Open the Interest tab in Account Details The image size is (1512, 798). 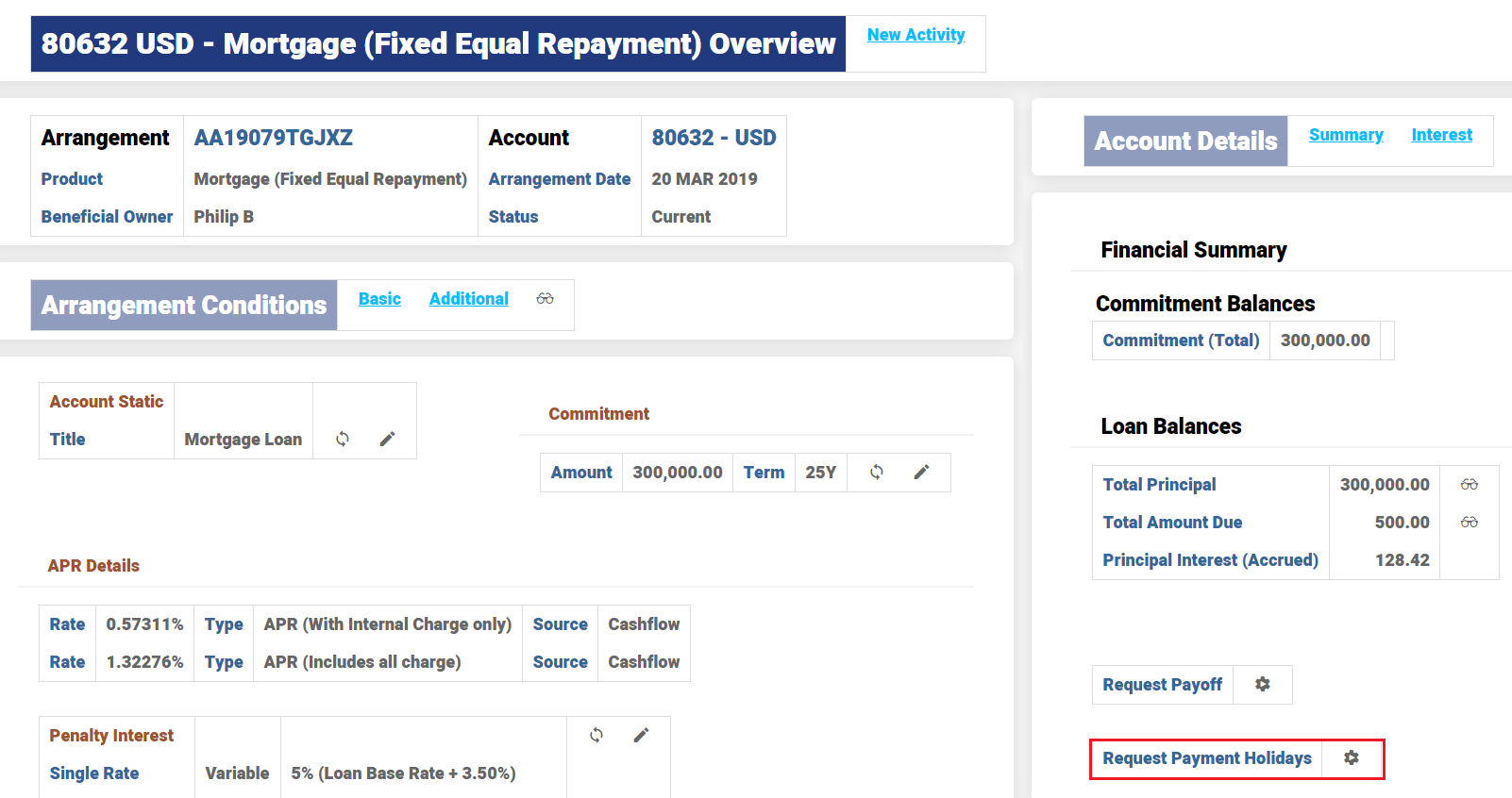coord(1441,135)
